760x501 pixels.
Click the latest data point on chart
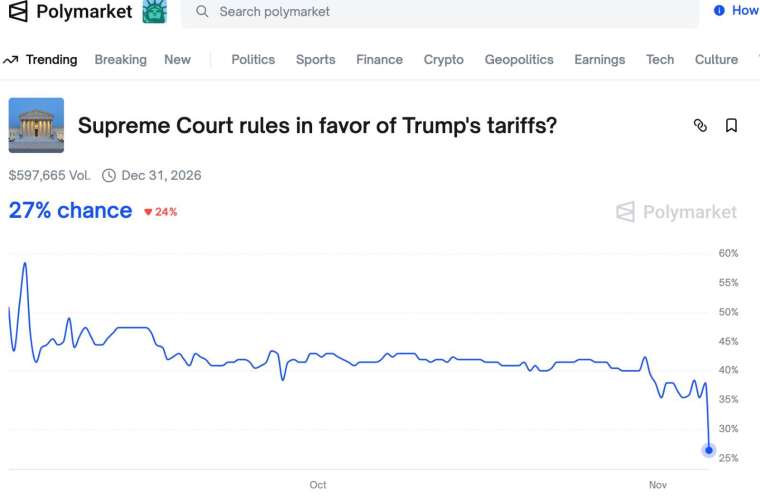pos(709,450)
